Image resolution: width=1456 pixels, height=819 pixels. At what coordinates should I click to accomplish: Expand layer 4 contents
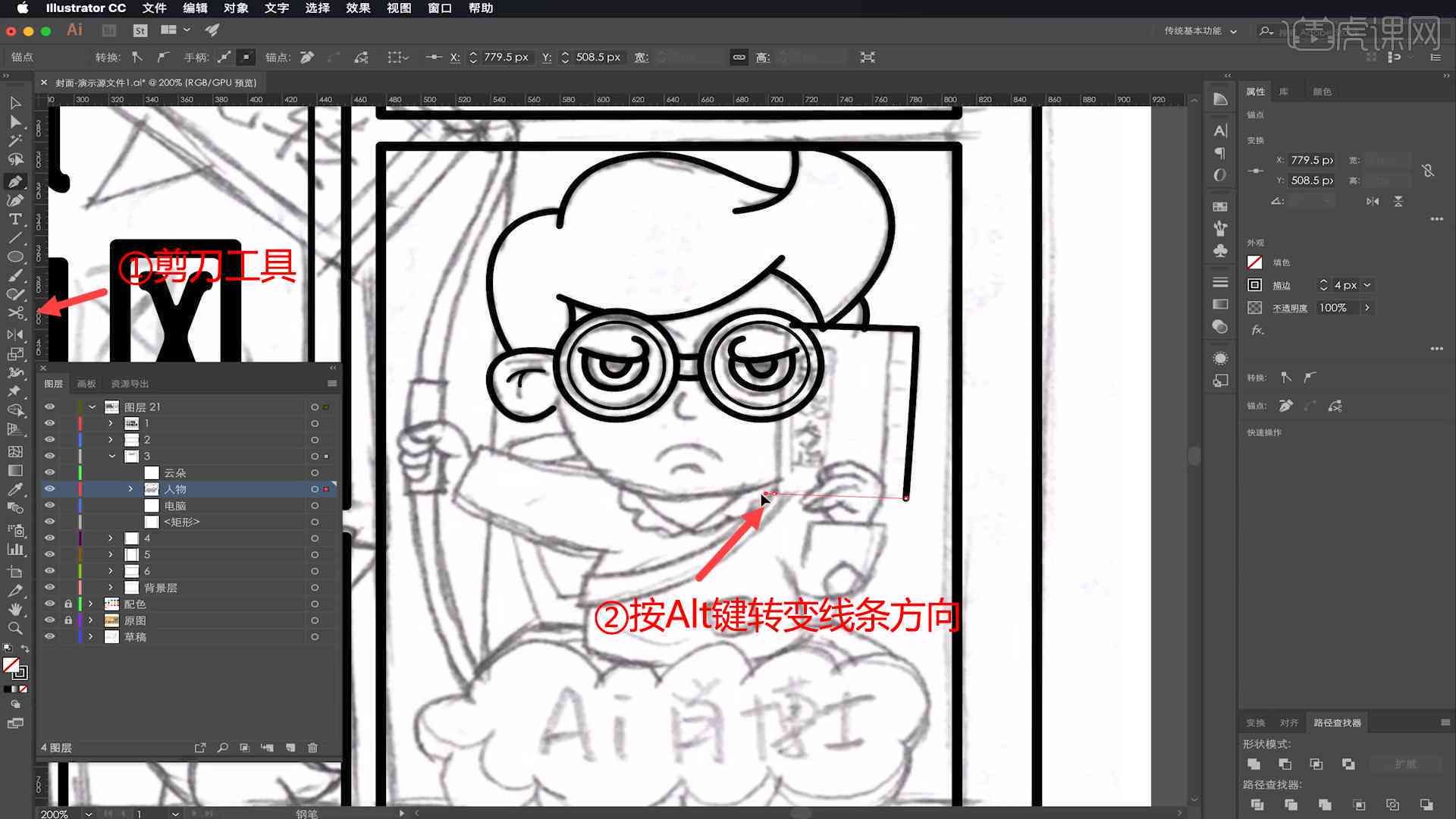tap(111, 538)
